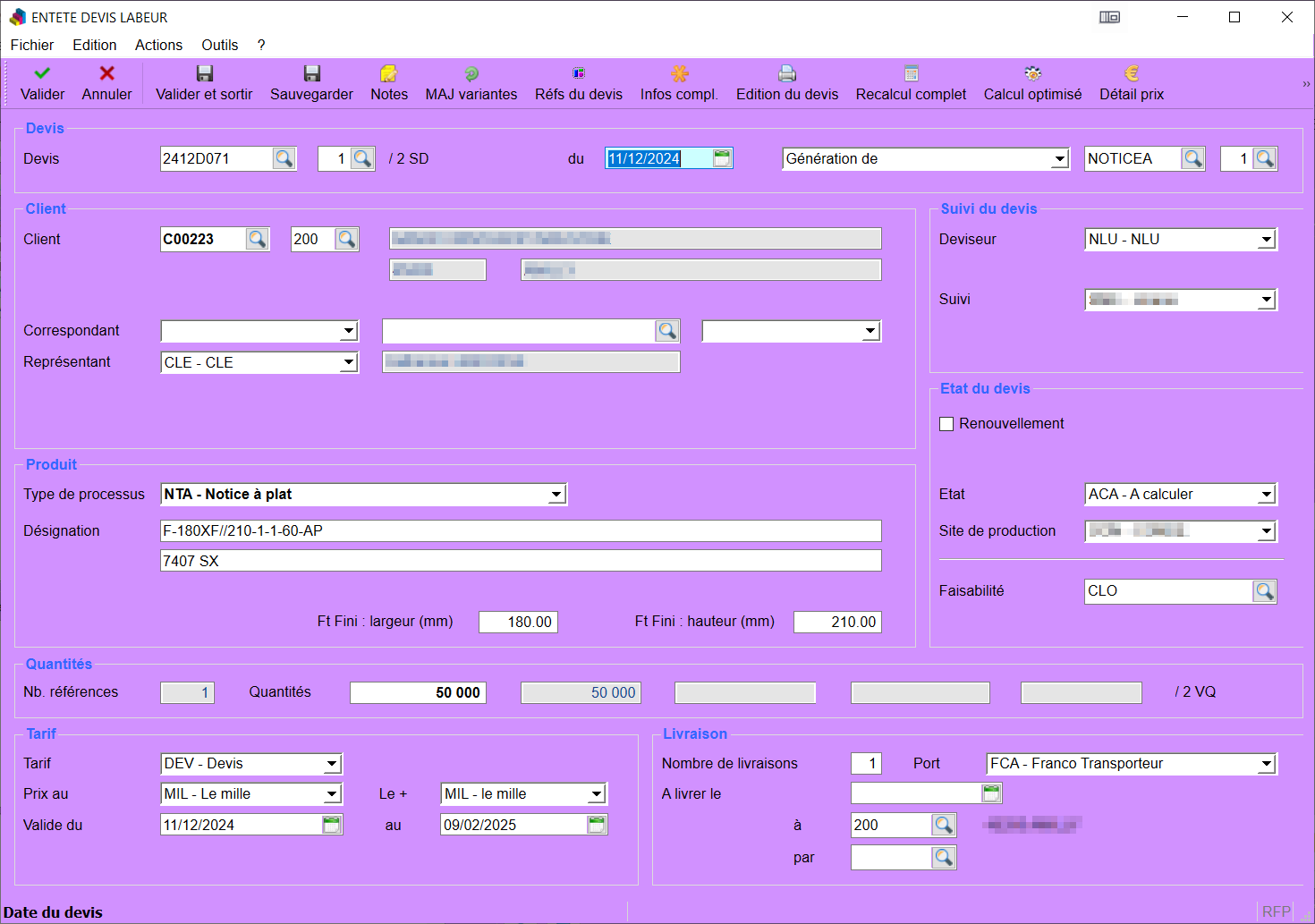Open the calendar picker for devis date
Viewport: 1315px width, 924px height.
coord(722,158)
